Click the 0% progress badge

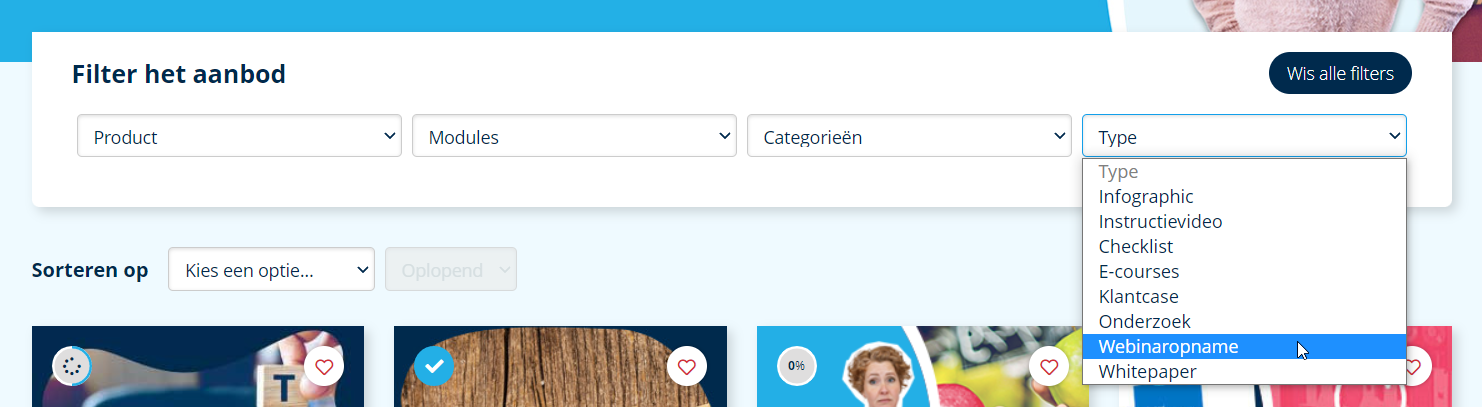coord(796,366)
